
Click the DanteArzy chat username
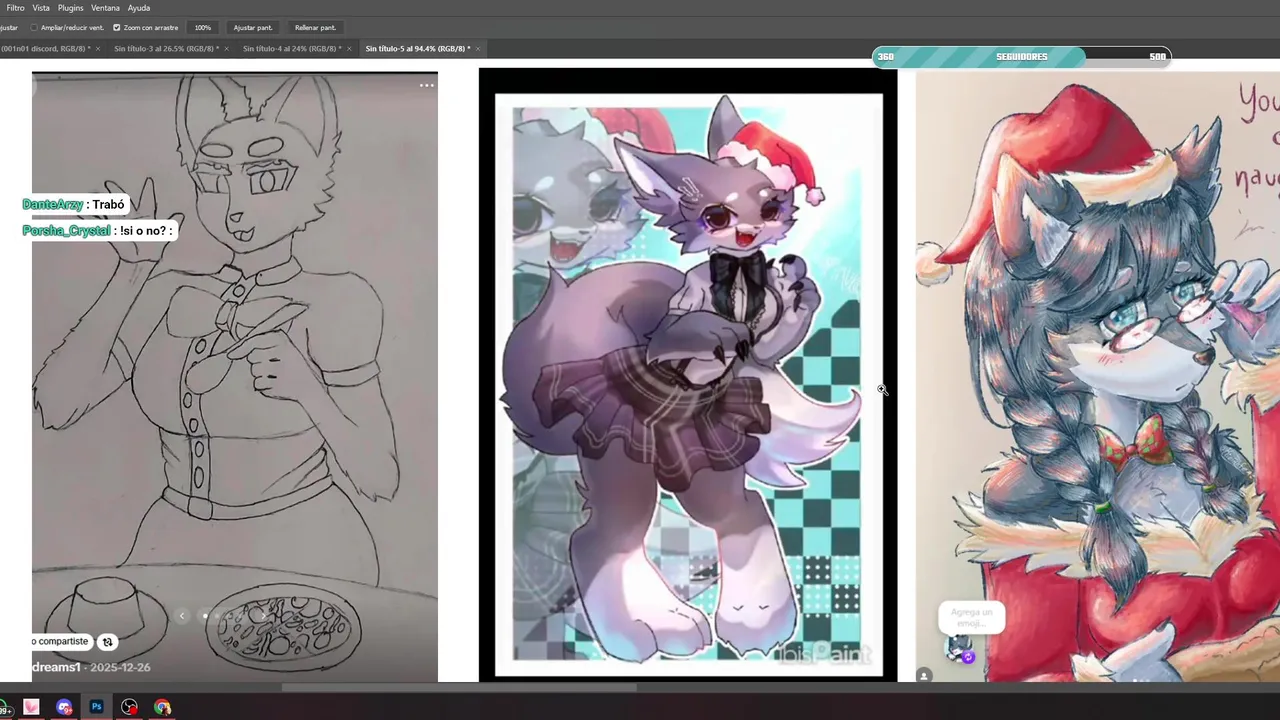(x=53, y=204)
